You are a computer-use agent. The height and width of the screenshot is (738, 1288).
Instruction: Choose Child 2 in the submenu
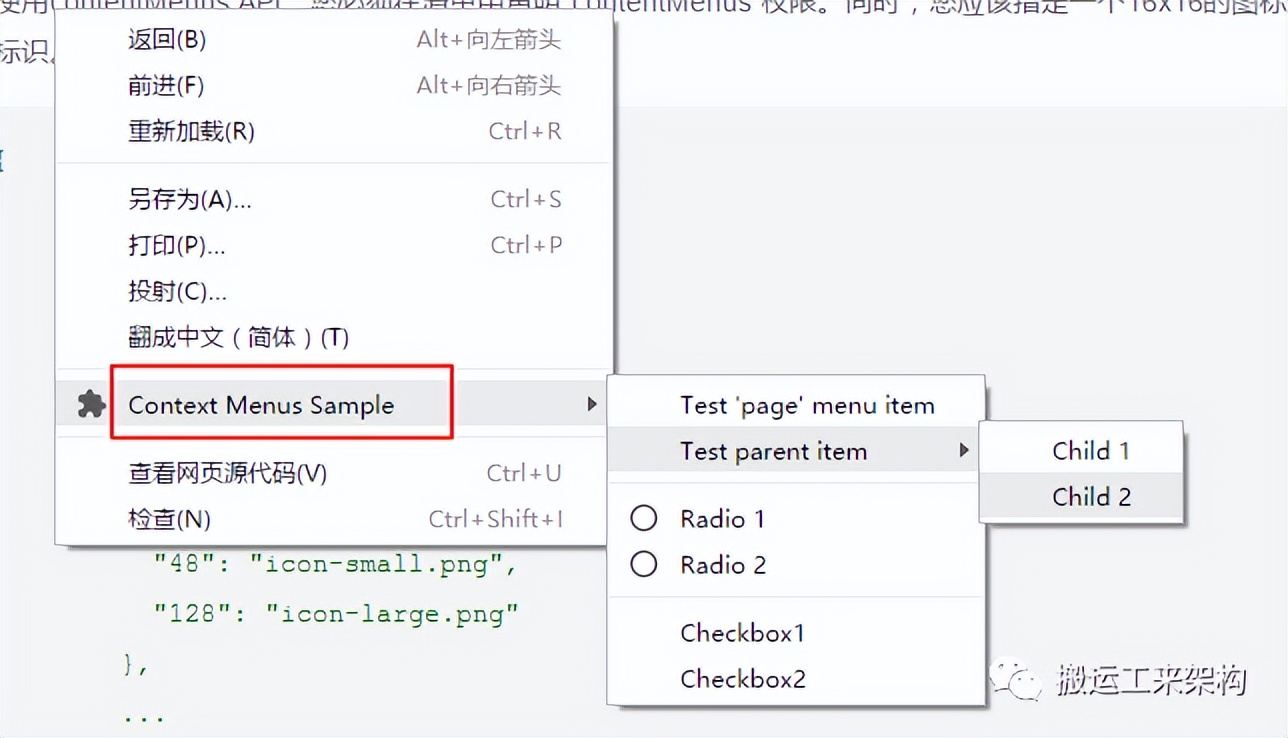[x=1081, y=496]
